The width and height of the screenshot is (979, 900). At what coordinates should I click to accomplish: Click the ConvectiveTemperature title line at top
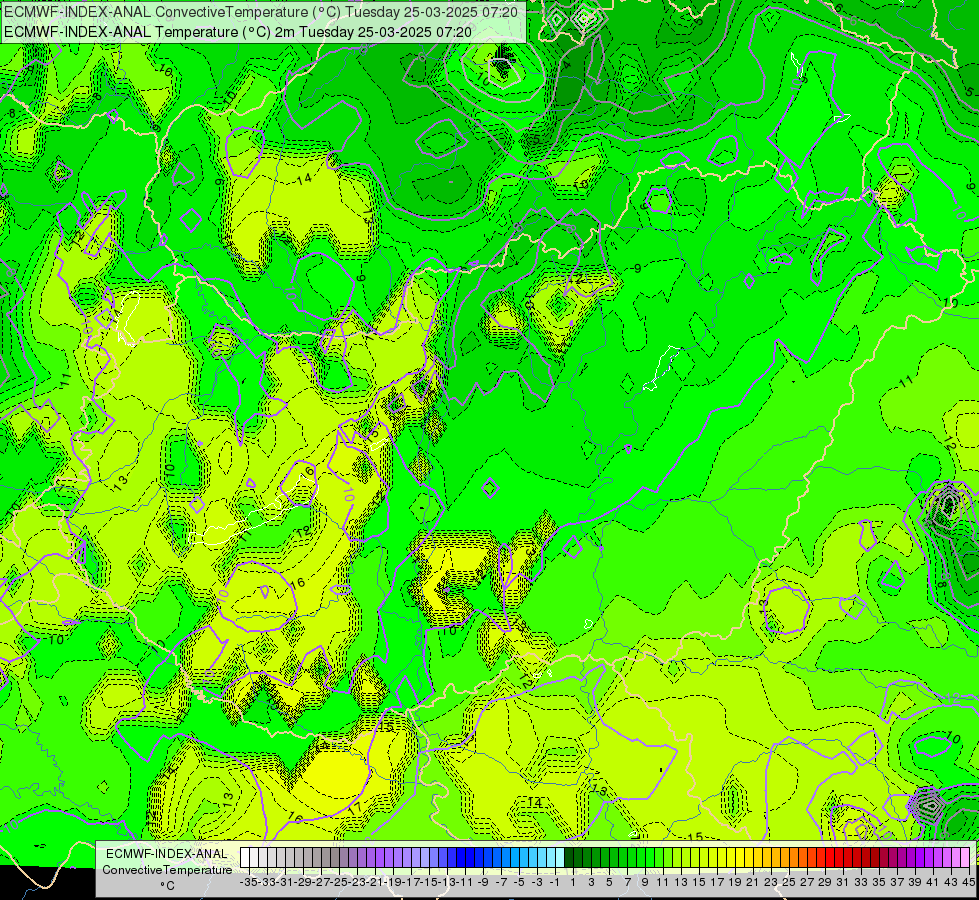(261, 12)
